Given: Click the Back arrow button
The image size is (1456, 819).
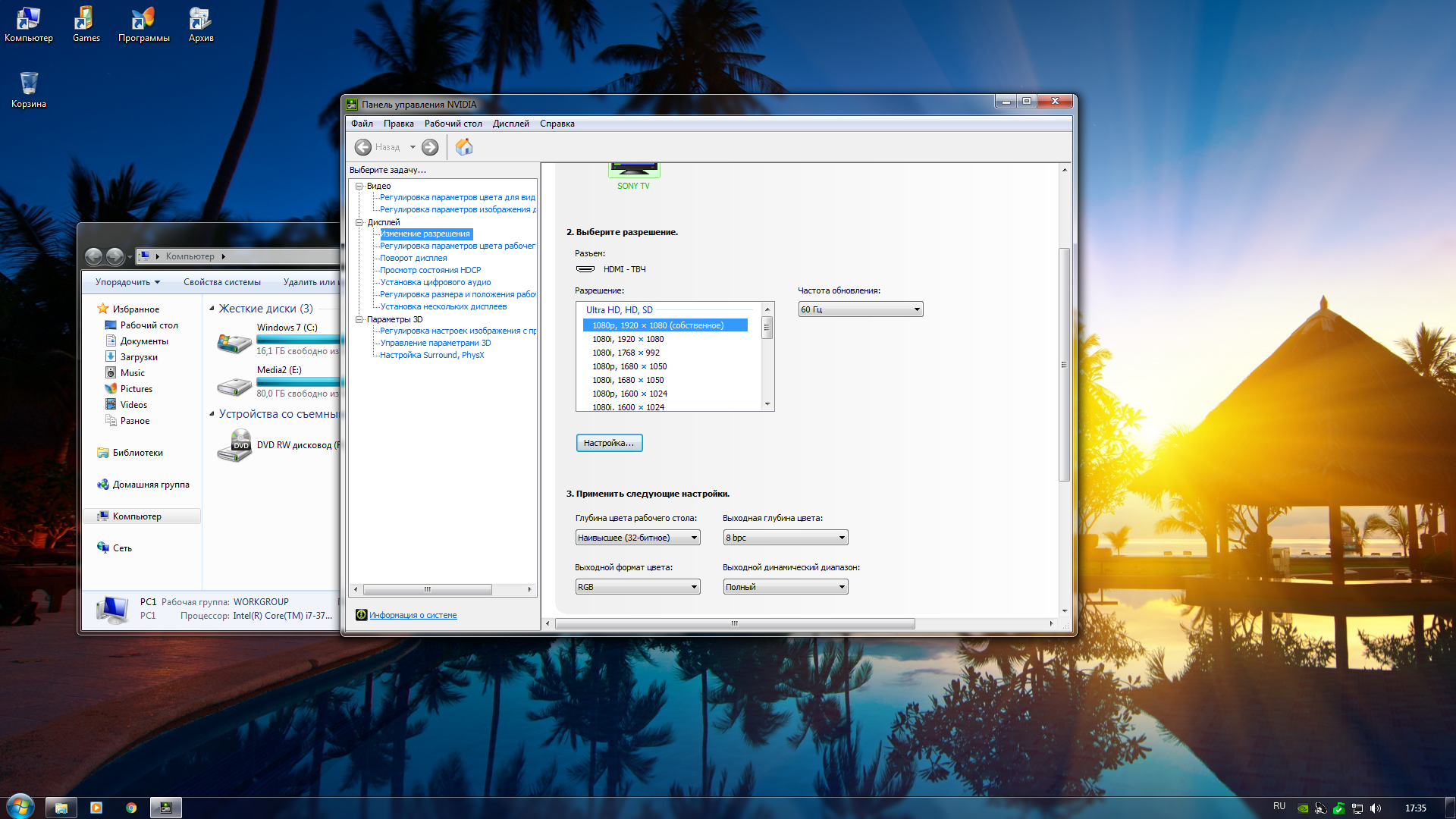Looking at the screenshot, I should pos(363,147).
